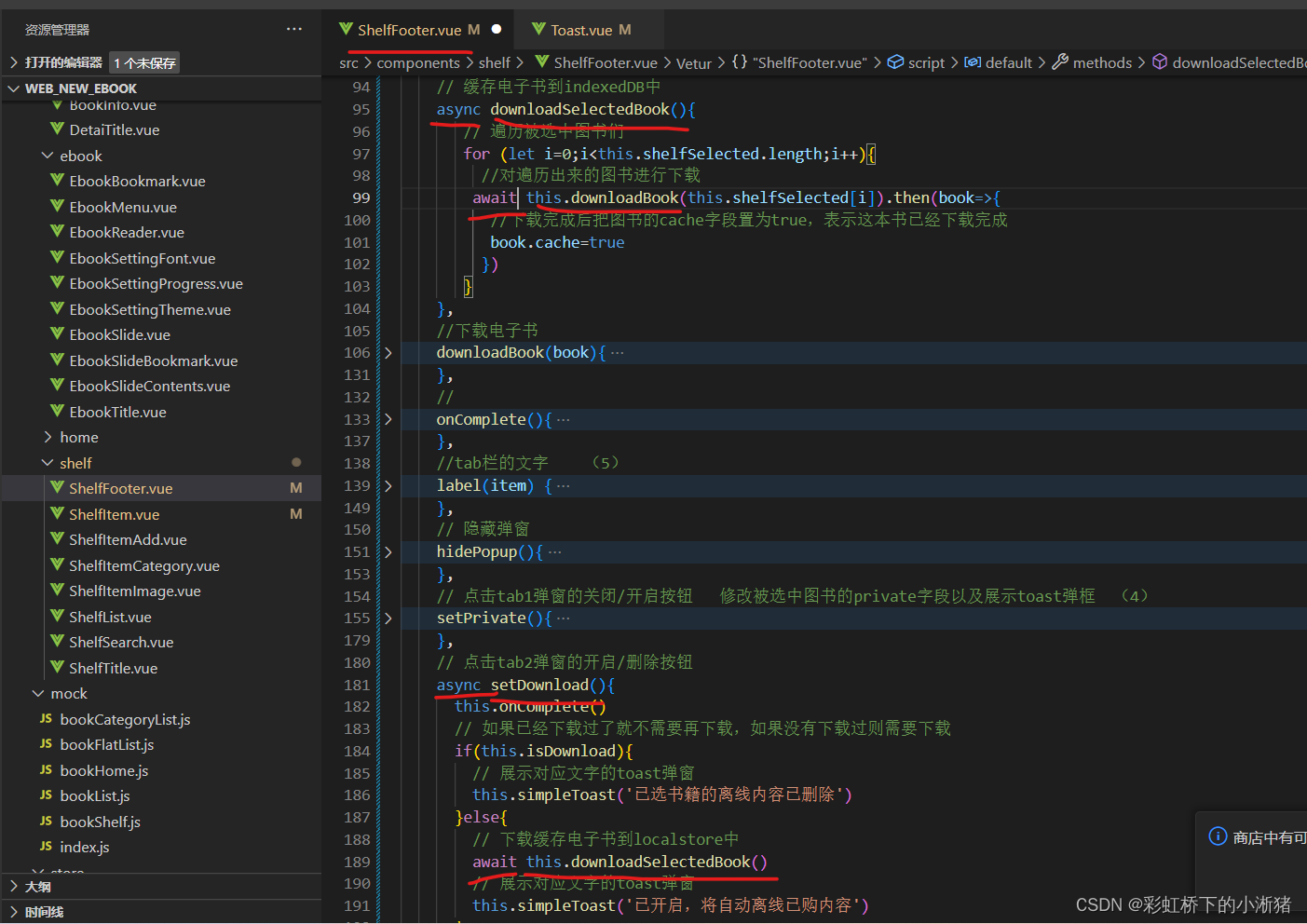Image resolution: width=1307 pixels, height=924 pixels.
Task: Switch to the ShelfFooter.vue editor tab
Action: pyautogui.click(x=410, y=30)
